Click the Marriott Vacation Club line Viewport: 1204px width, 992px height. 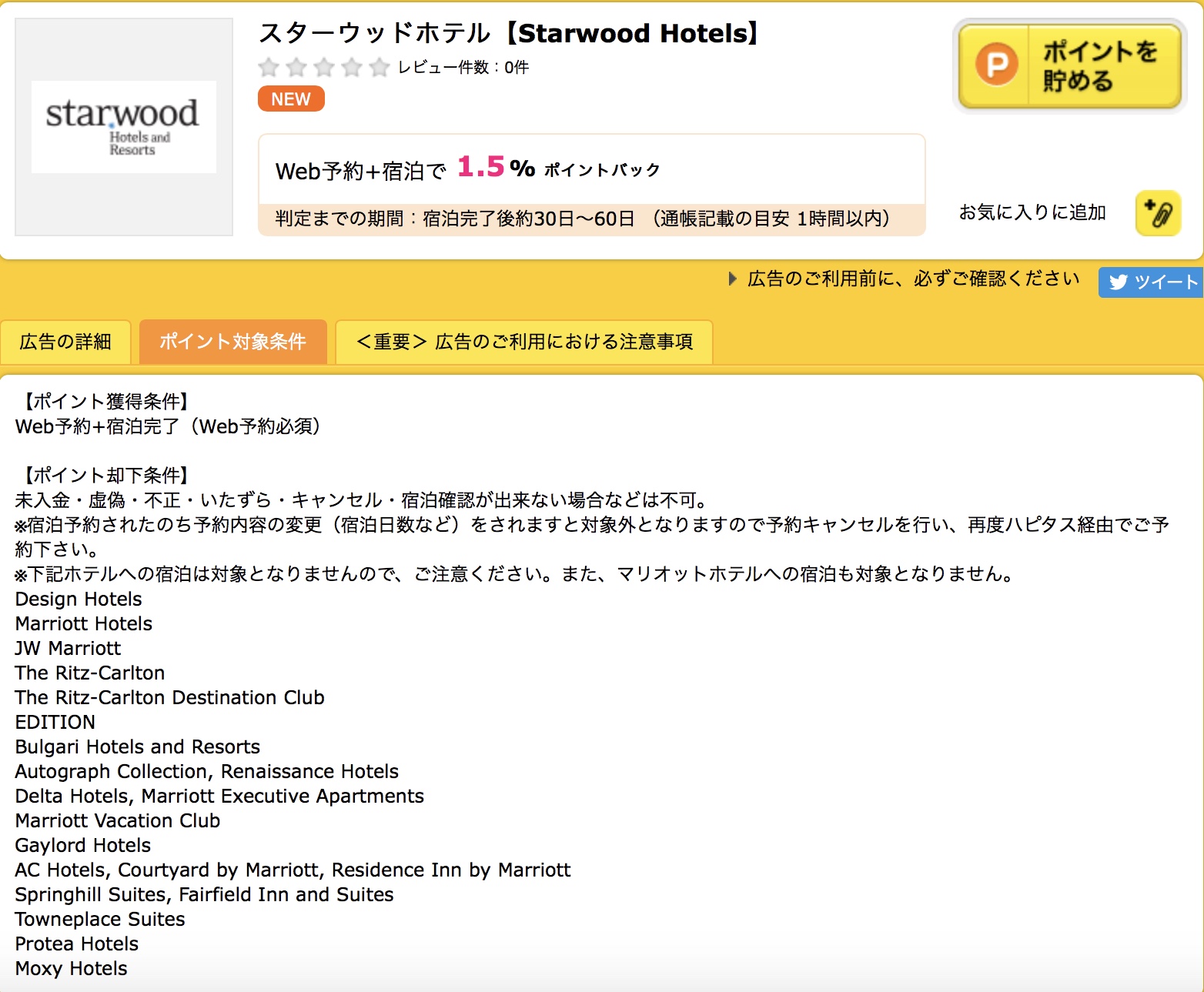click(118, 820)
